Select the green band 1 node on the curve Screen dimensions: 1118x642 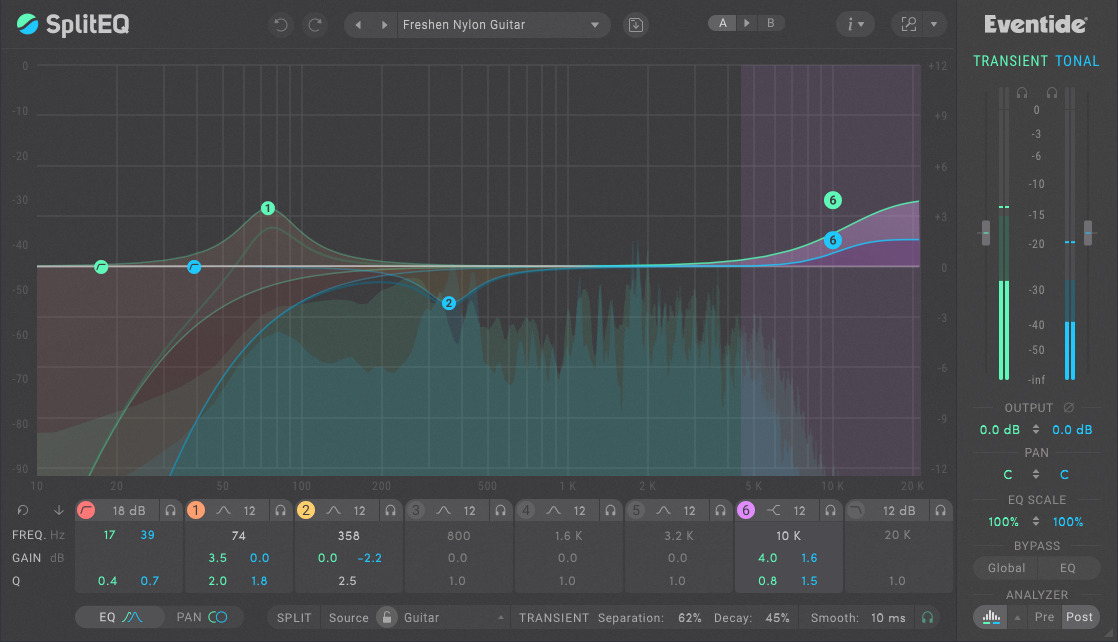coord(267,208)
